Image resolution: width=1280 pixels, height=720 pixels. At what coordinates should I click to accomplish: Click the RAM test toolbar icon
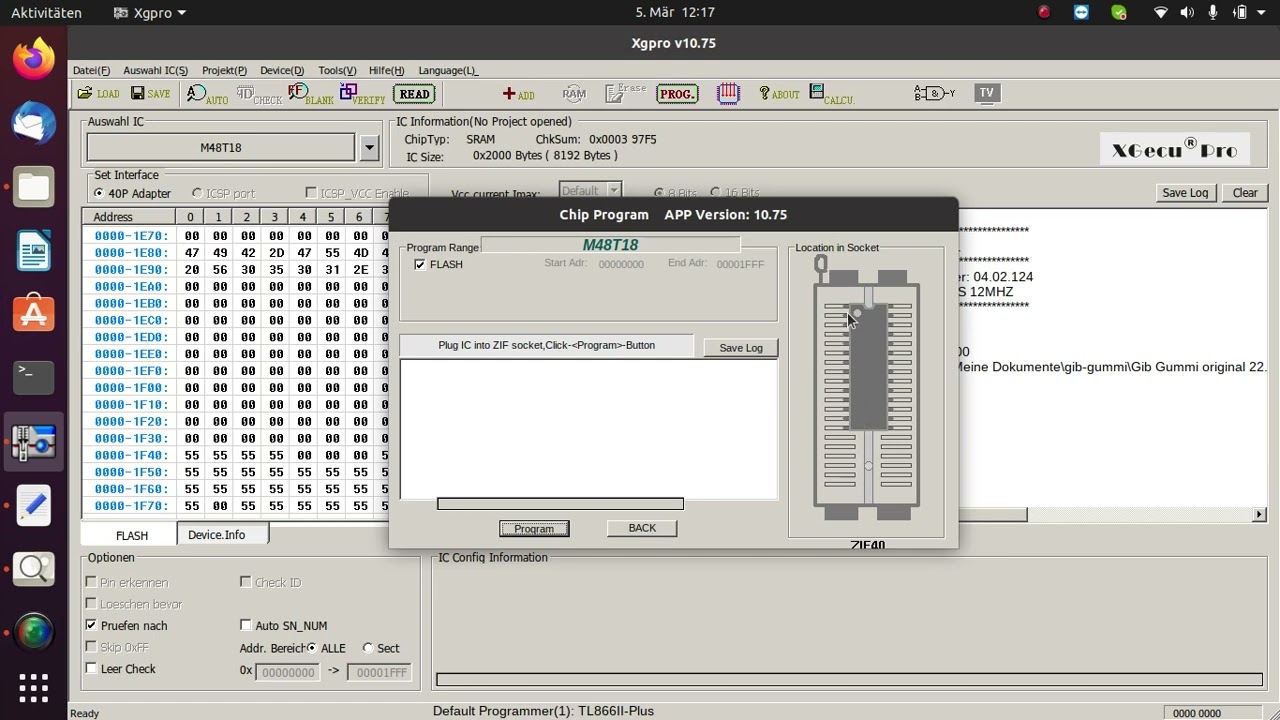pos(574,93)
